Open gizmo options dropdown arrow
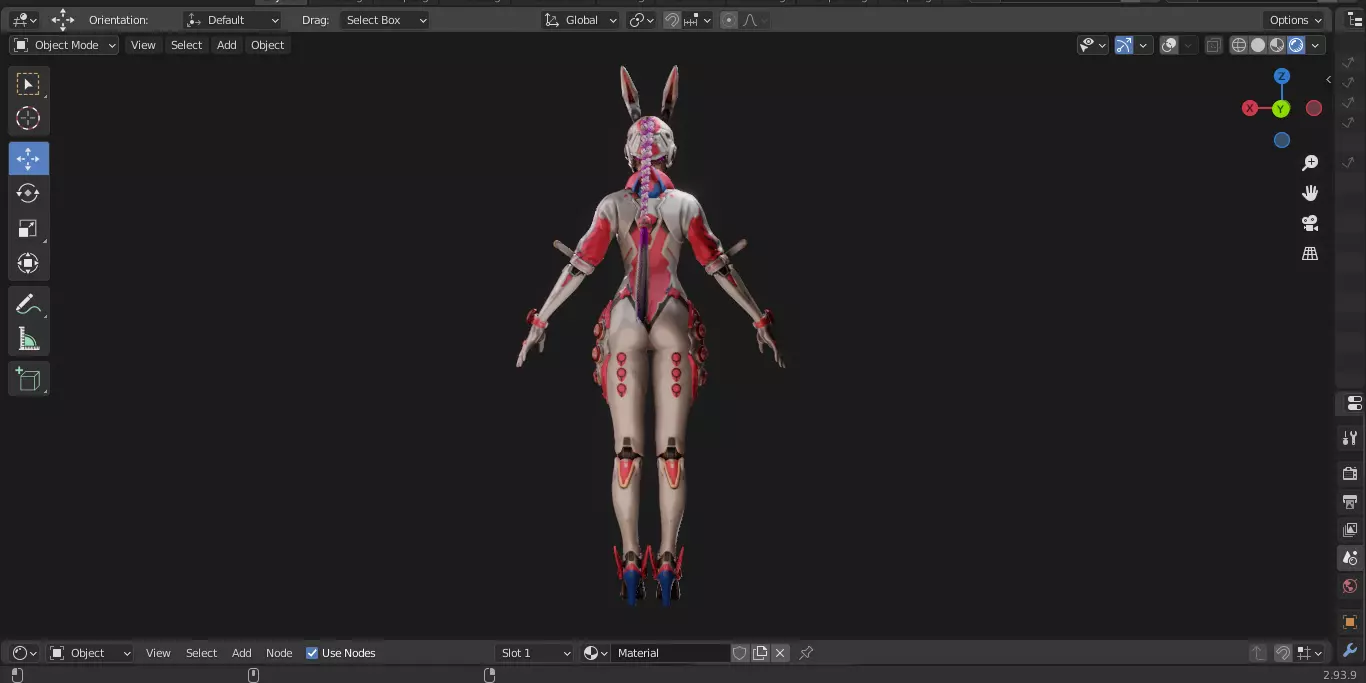The image size is (1366, 683). [x=1143, y=45]
